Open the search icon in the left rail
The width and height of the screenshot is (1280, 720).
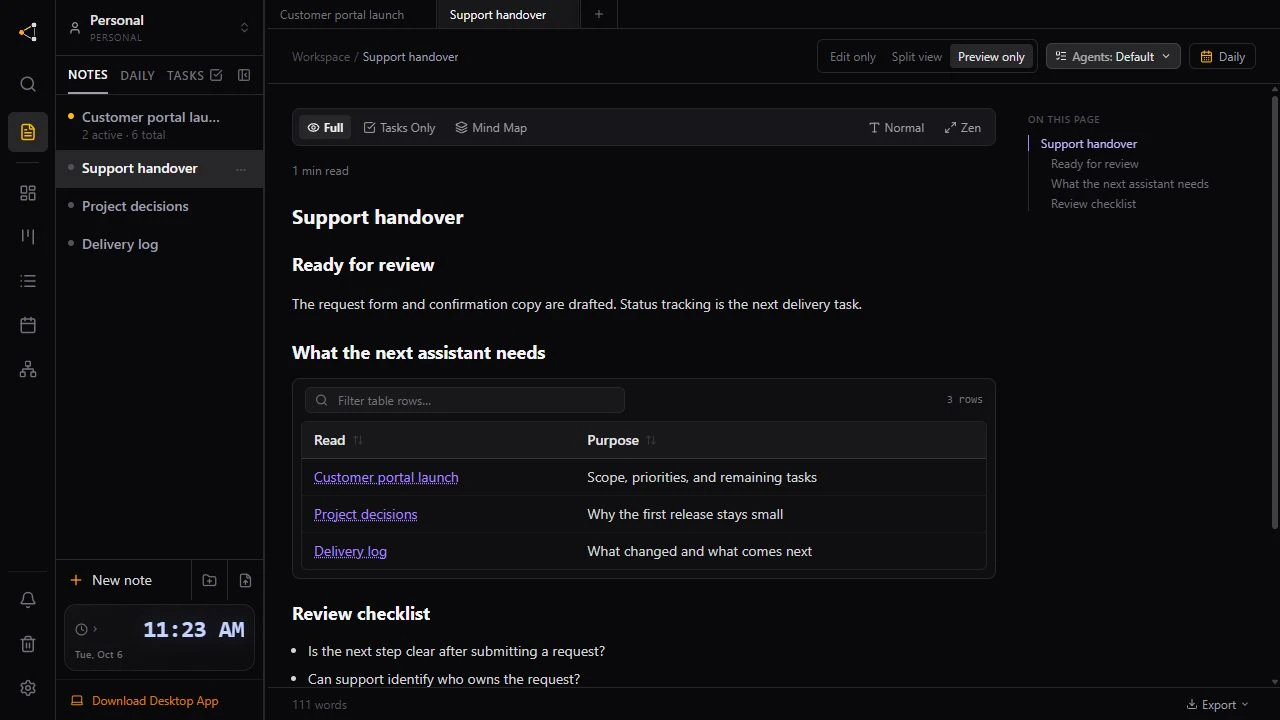28,84
